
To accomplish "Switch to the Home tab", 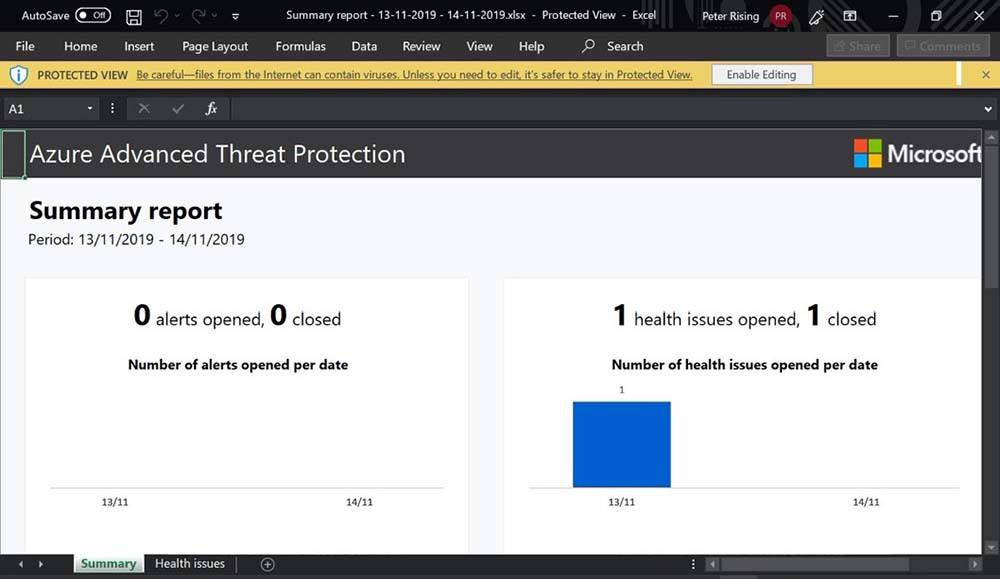I will pos(80,46).
